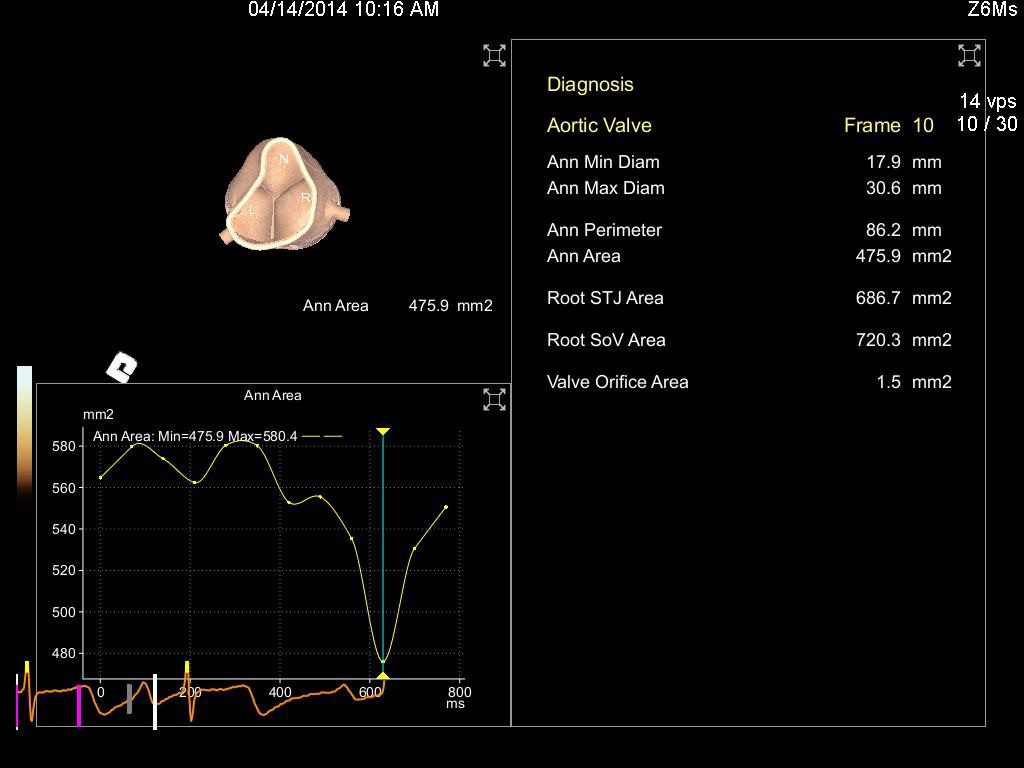The width and height of the screenshot is (1024, 768).
Task: Click the white 3D orientation cube icon
Action: tap(122, 368)
